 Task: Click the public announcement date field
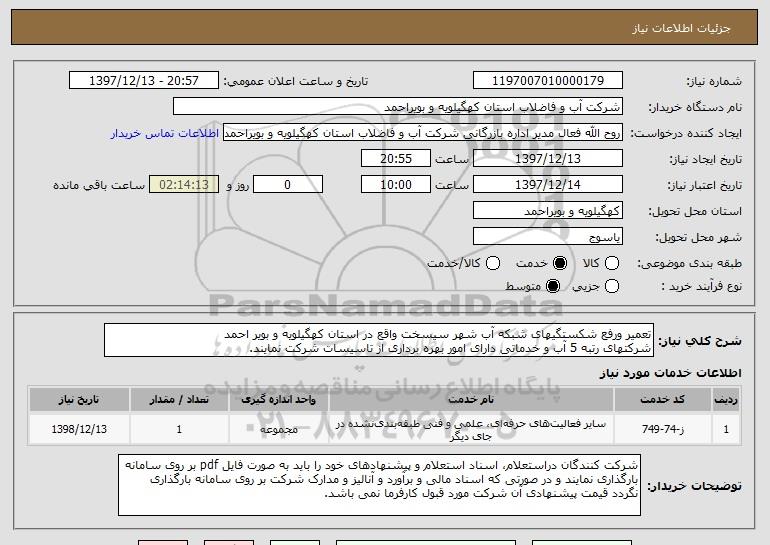144,81
